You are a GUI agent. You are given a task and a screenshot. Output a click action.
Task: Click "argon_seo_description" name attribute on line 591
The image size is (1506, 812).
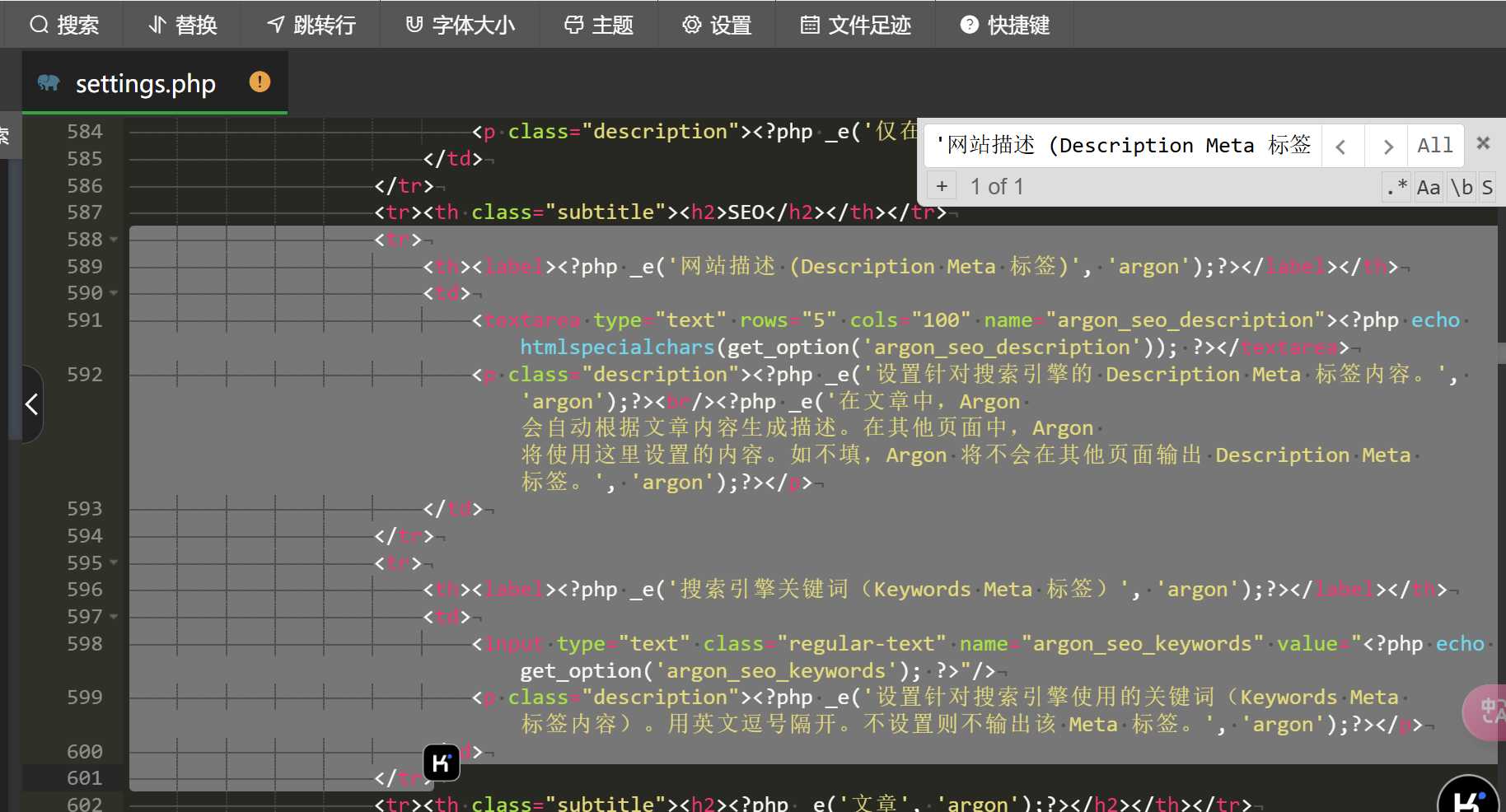coord(1186,320)
